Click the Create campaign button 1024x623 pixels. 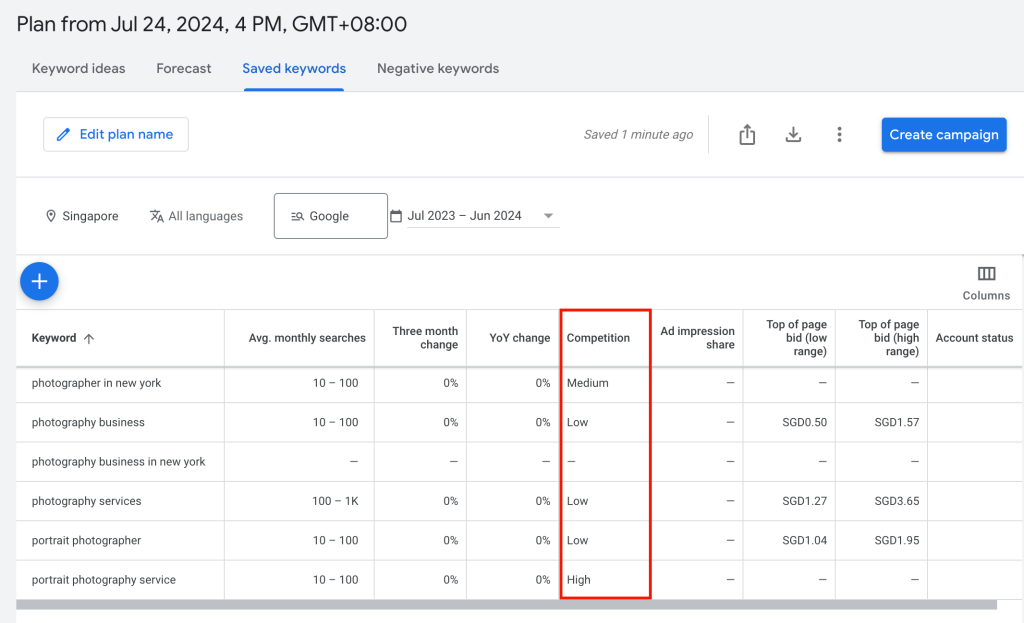click(x=943, y=133)
